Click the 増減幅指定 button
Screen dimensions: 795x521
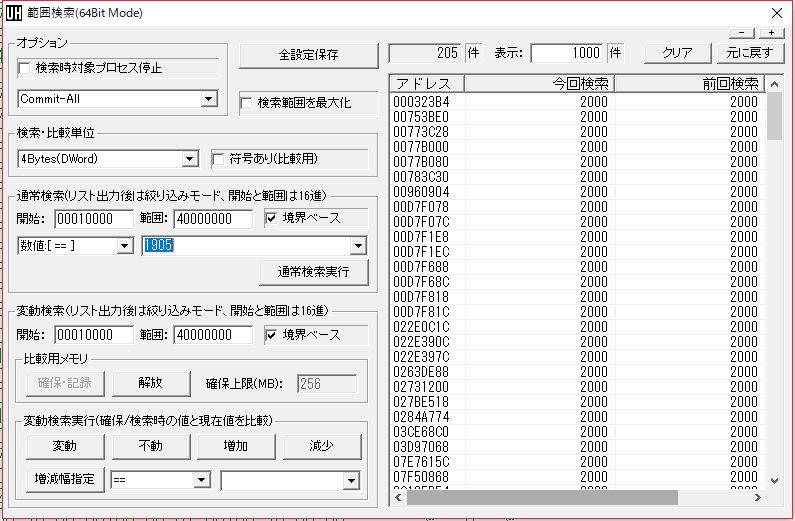[65, 479]
